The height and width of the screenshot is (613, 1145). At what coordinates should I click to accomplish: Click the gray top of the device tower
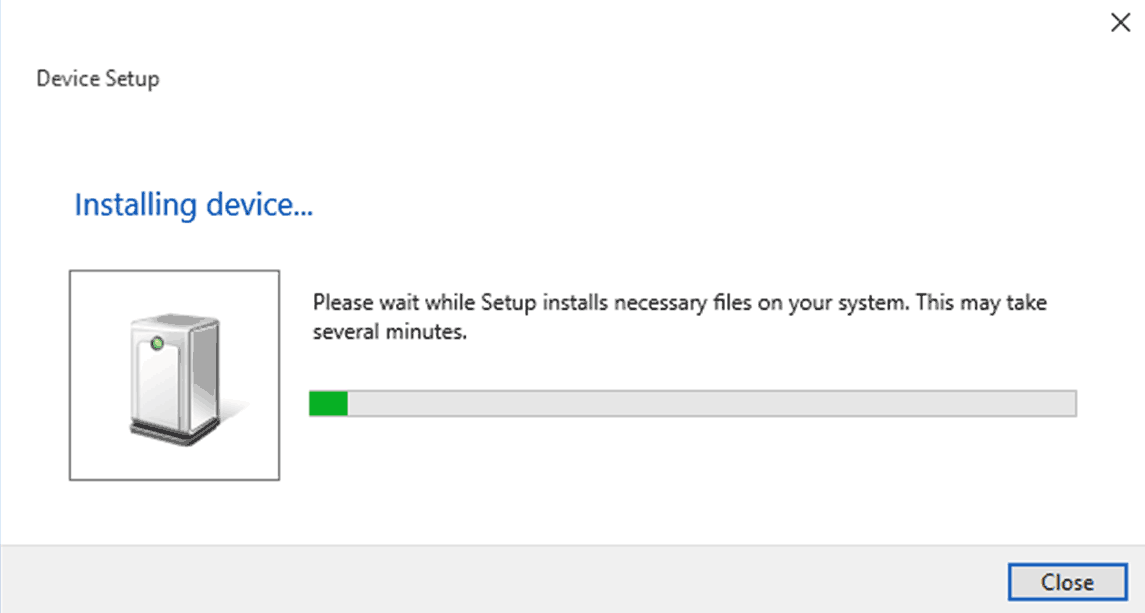(177, 321)
